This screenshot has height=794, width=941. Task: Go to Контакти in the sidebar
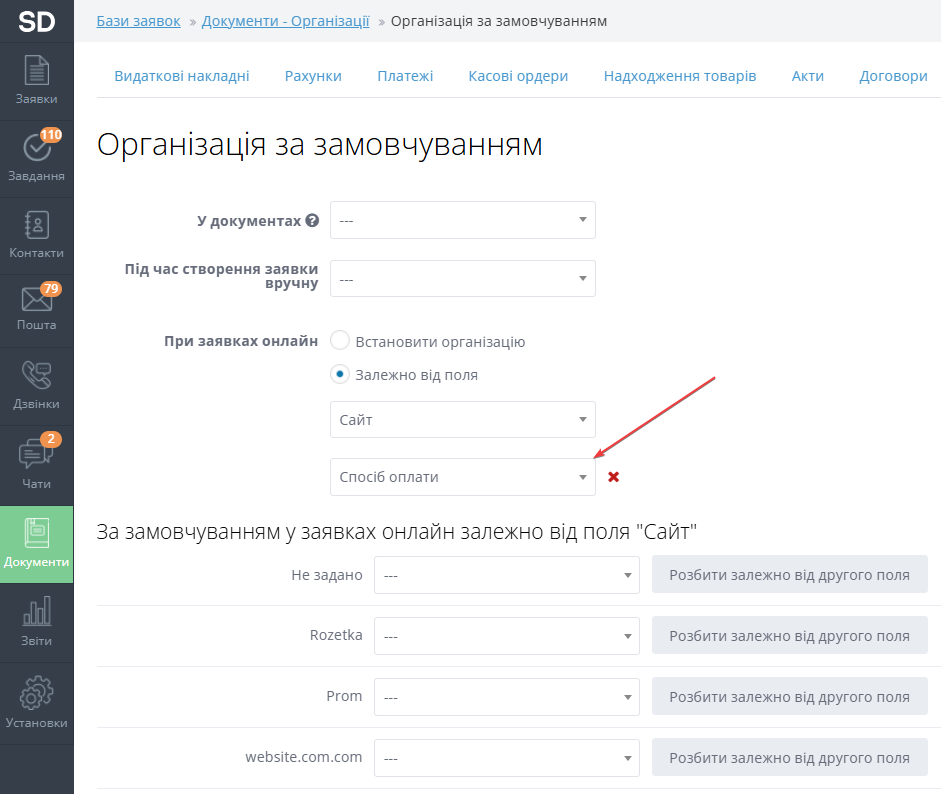point(36,234)
